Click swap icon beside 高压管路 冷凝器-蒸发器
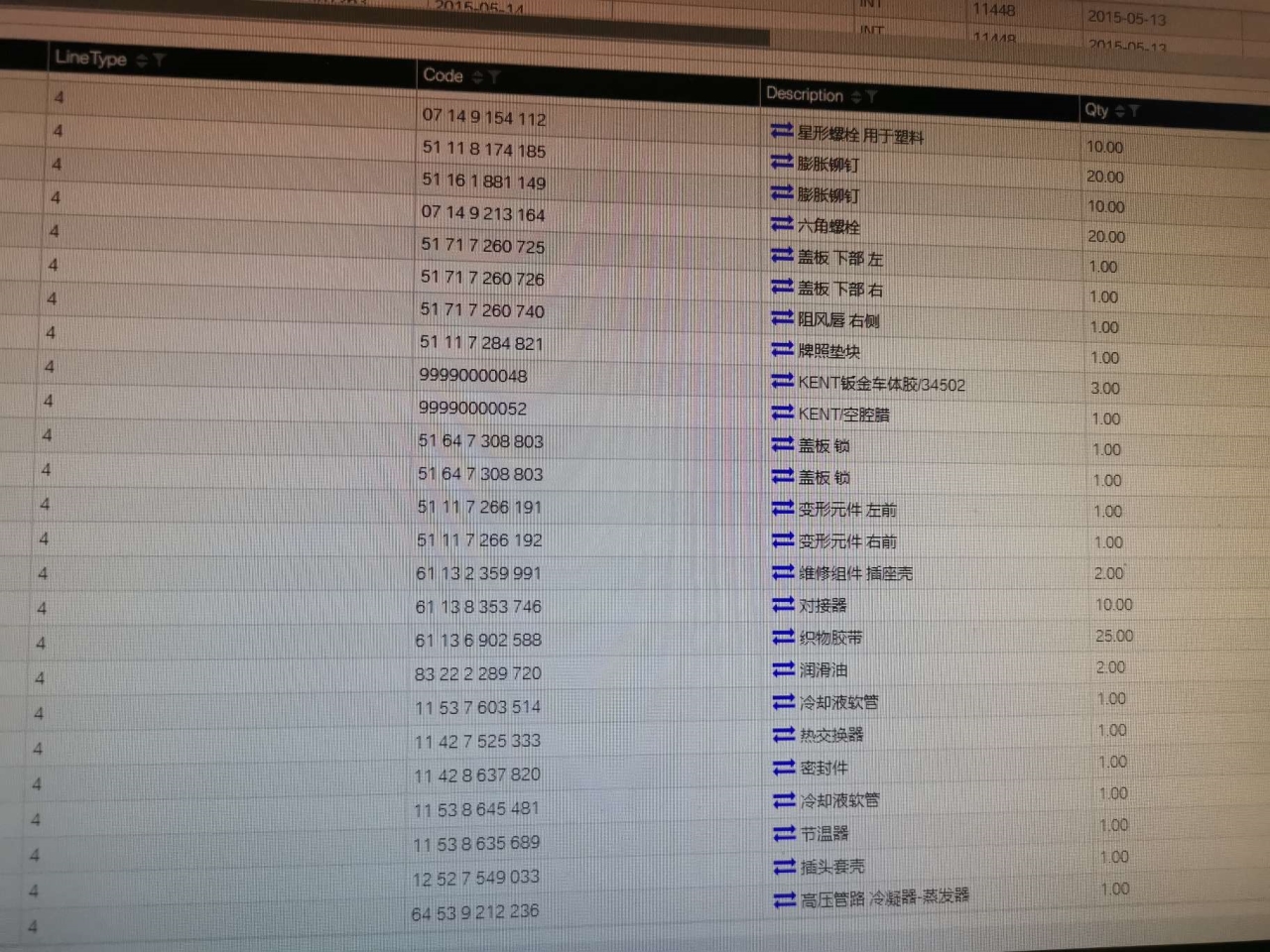 pyautogui.click(x=785, y=899)
